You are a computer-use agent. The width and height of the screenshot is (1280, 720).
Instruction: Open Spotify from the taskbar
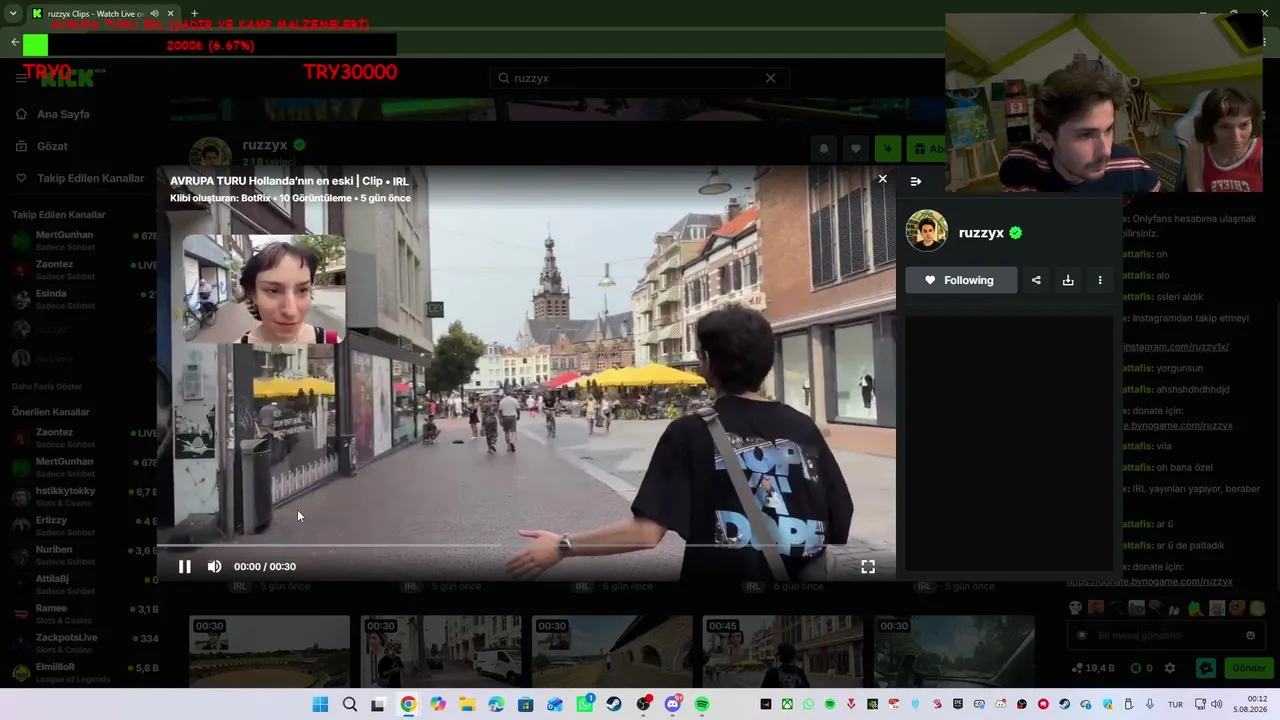[x=702, y=704]
